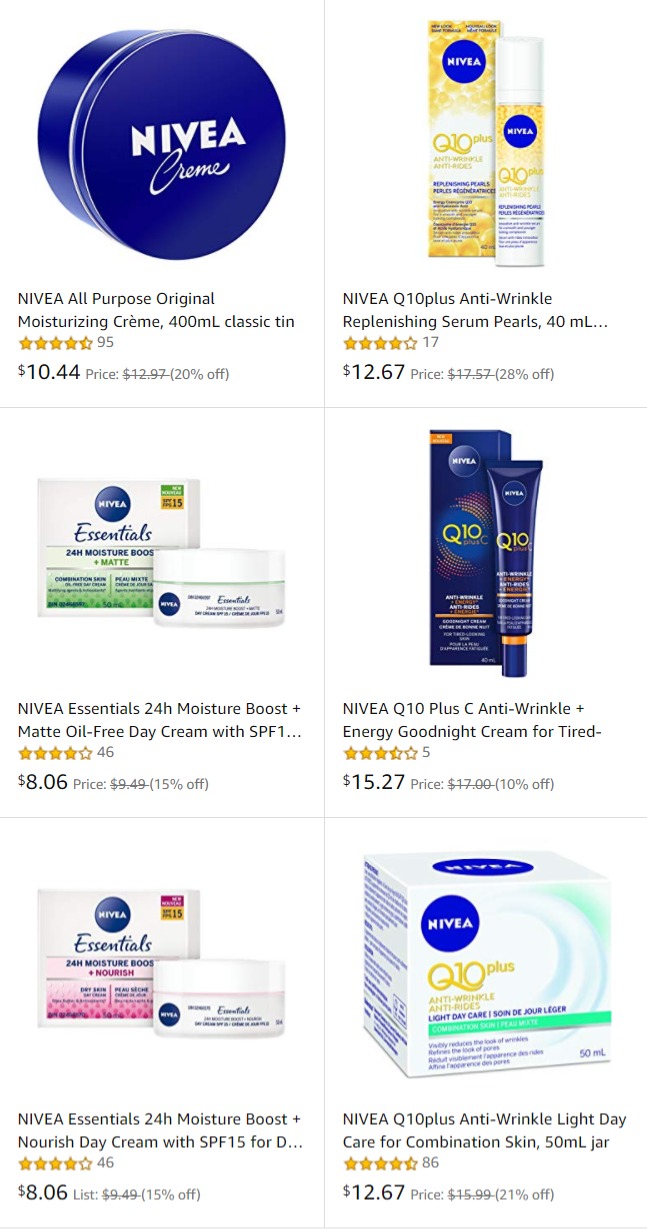
Task: View star rating of the Goodnight Cream
Action: (380, 753)
